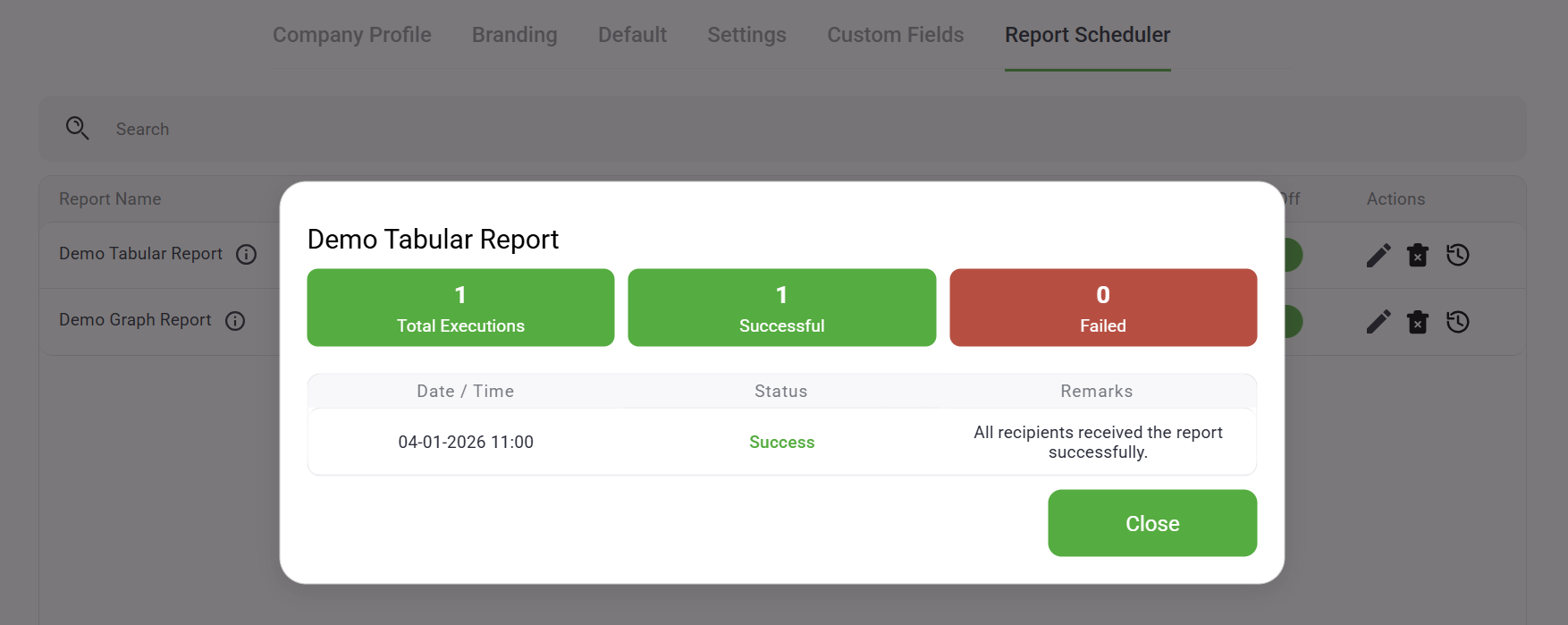
Task: Delete the Demo Tabular Report schedule
Action: [1418, 256]
